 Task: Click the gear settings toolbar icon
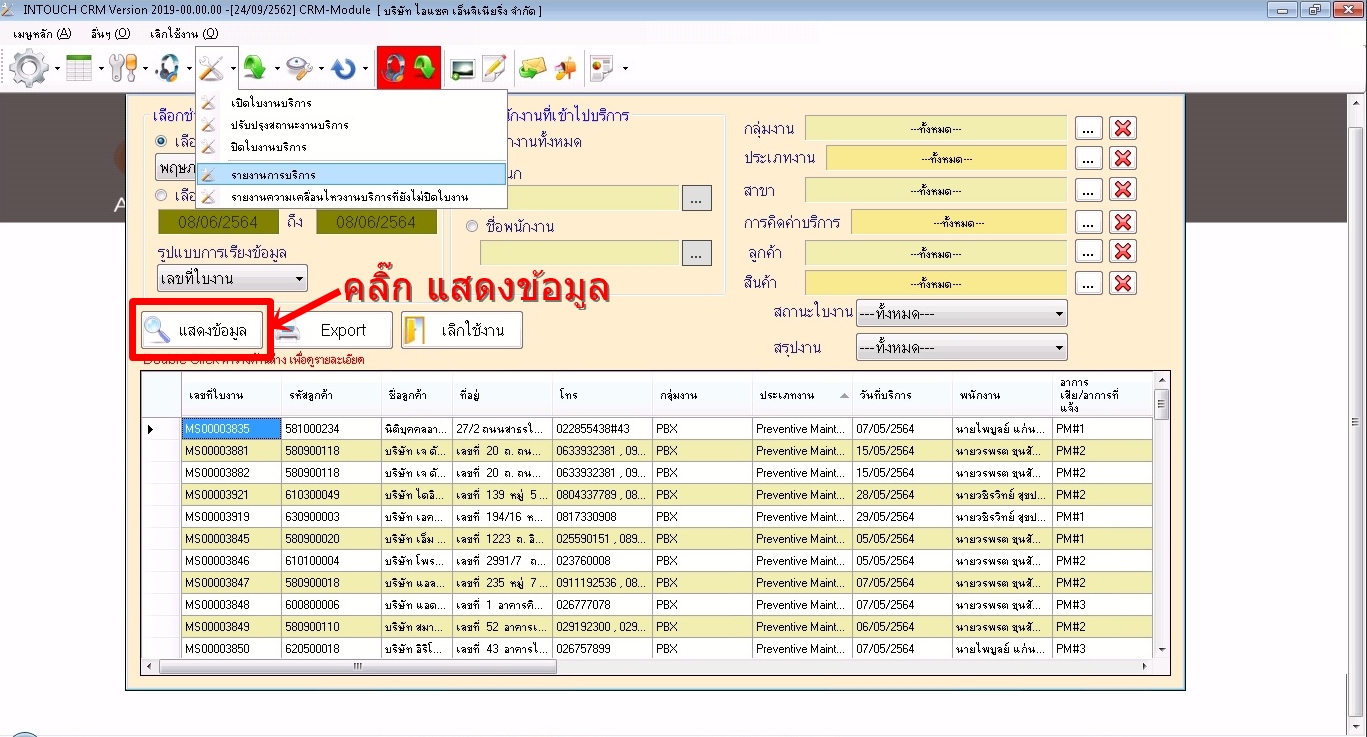click(x=28, y=68)
